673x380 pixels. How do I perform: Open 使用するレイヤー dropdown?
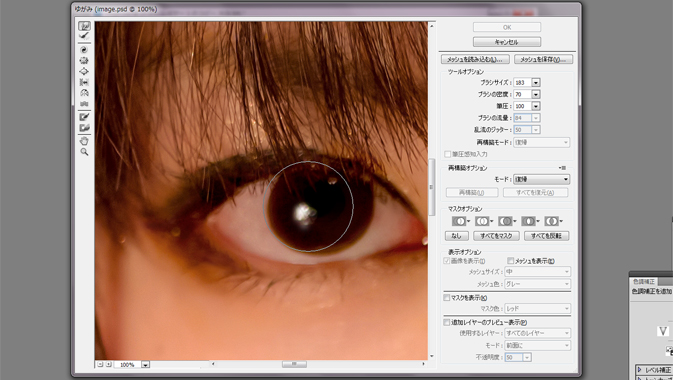point(537,333)
